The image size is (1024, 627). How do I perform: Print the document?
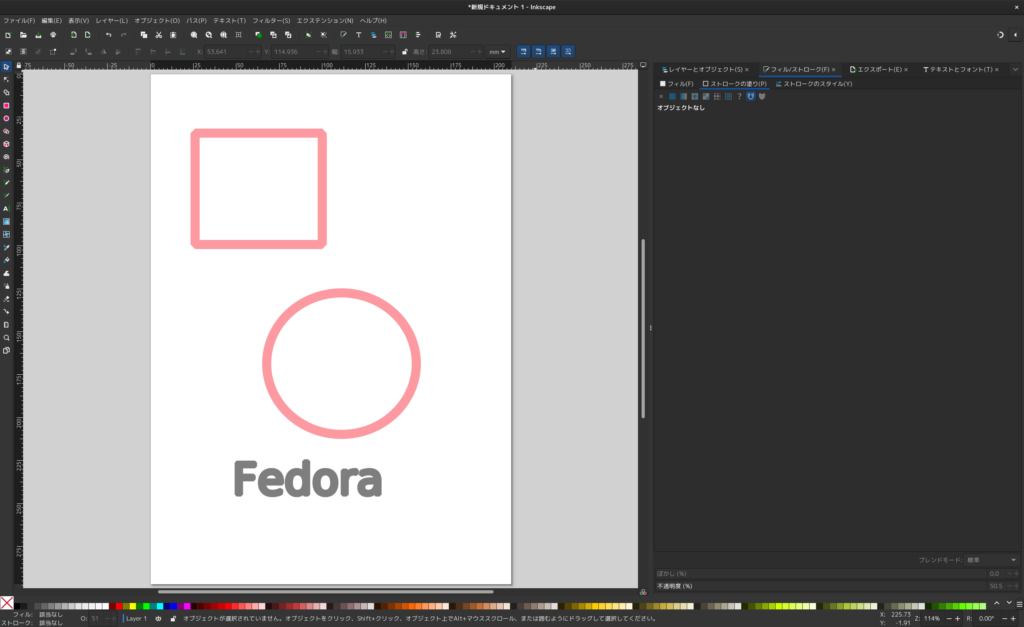click(53, 35)
